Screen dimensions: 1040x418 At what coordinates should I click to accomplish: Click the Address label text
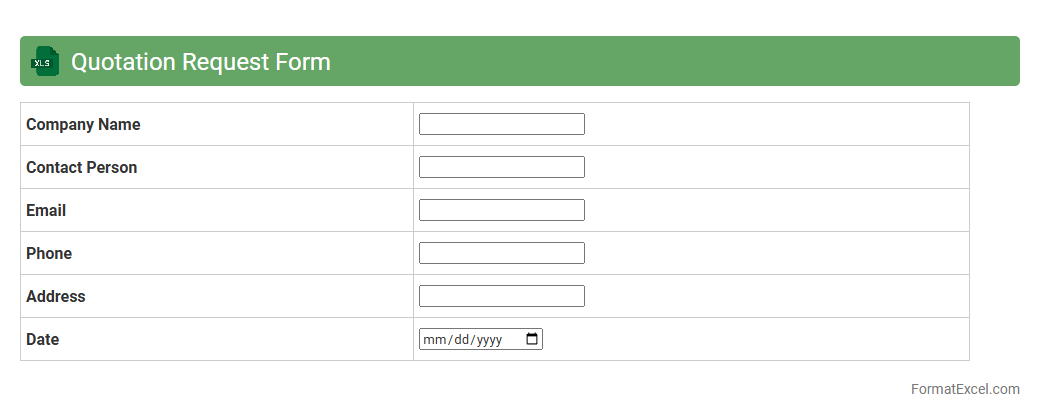click(x=56, y=297)
